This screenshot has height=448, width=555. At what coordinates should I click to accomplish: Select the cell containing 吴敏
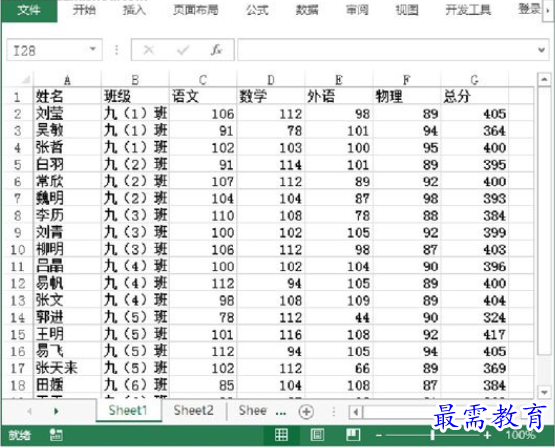67,130
